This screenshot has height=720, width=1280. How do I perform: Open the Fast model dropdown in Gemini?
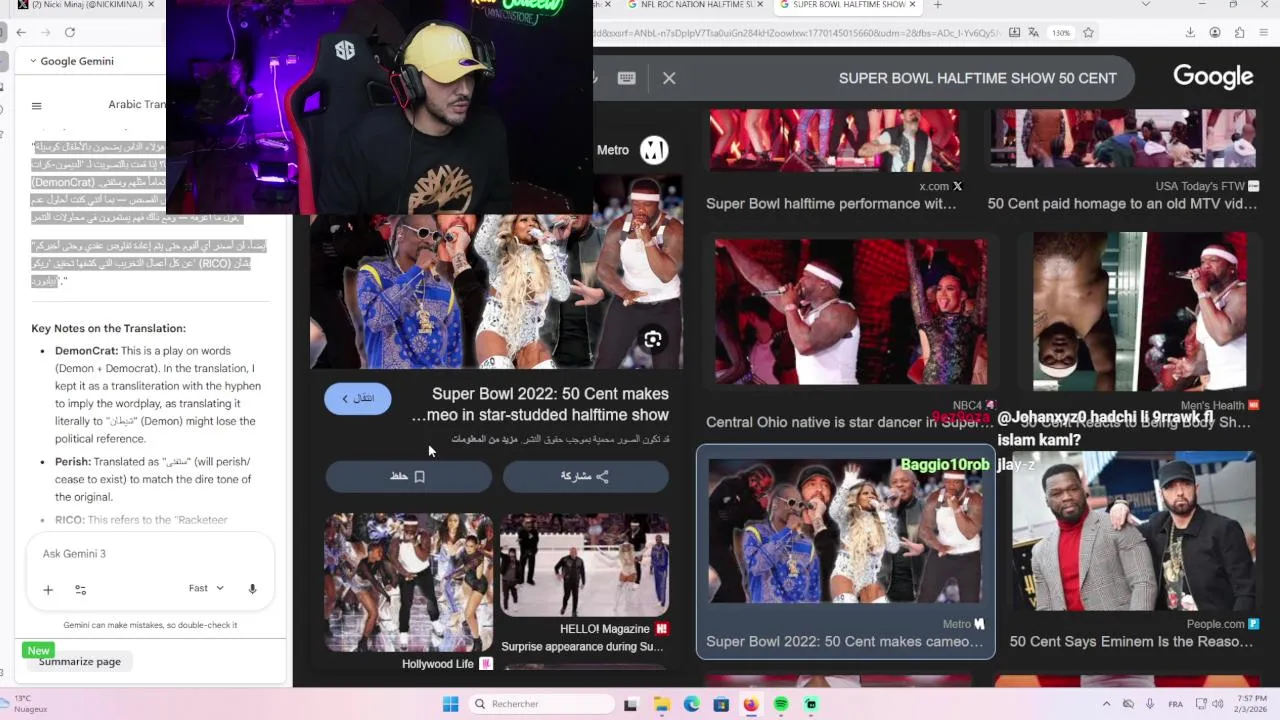[x=206, y=588]
